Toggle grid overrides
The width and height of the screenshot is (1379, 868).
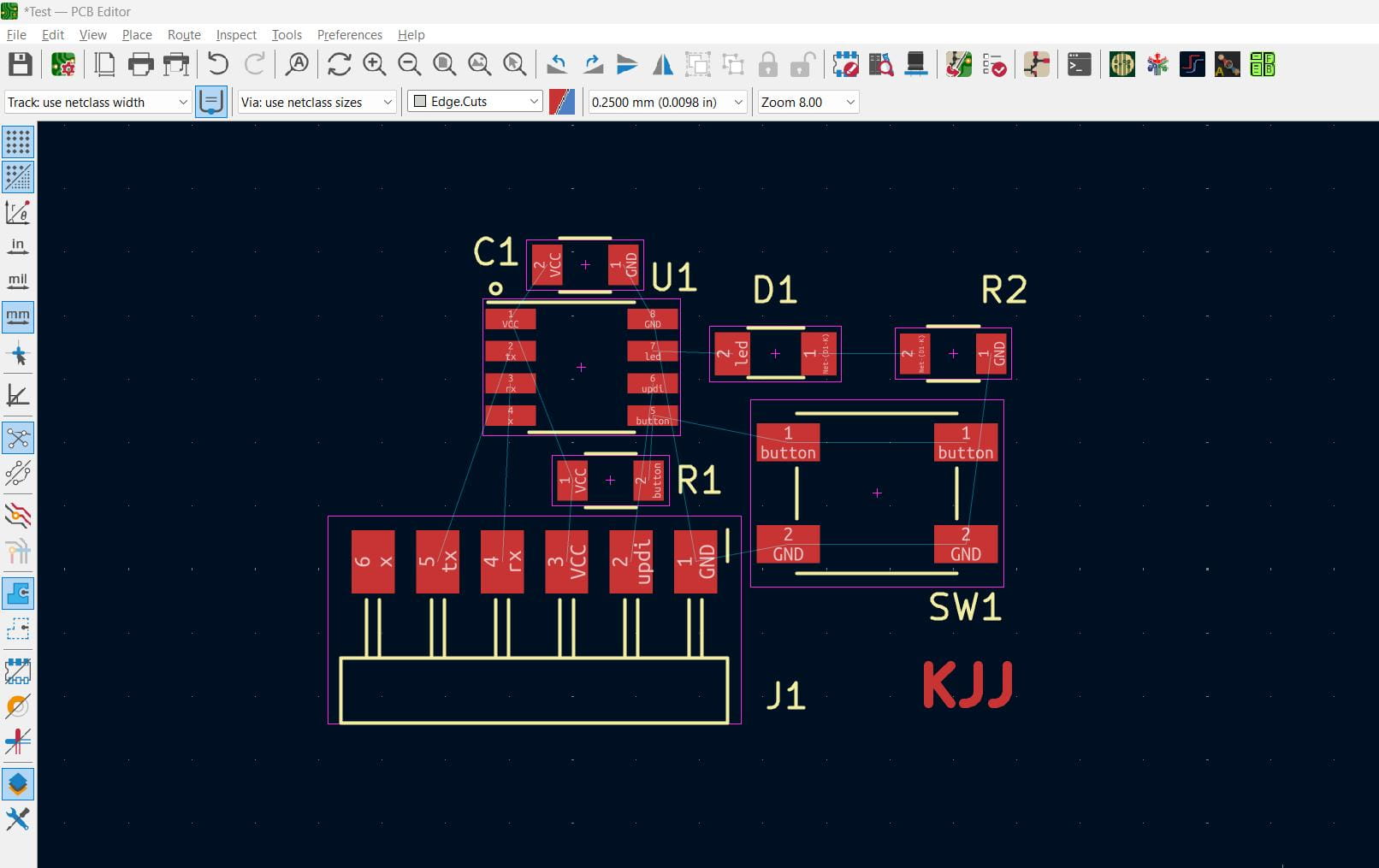click(x=17, y=176)
